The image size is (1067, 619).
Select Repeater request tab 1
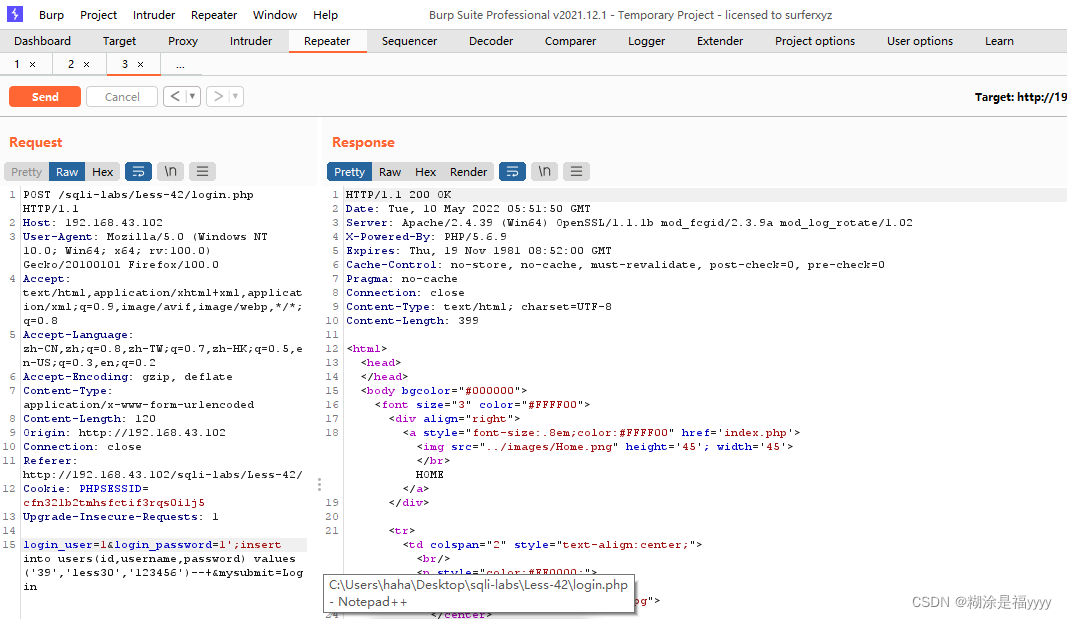coord(17,64)
